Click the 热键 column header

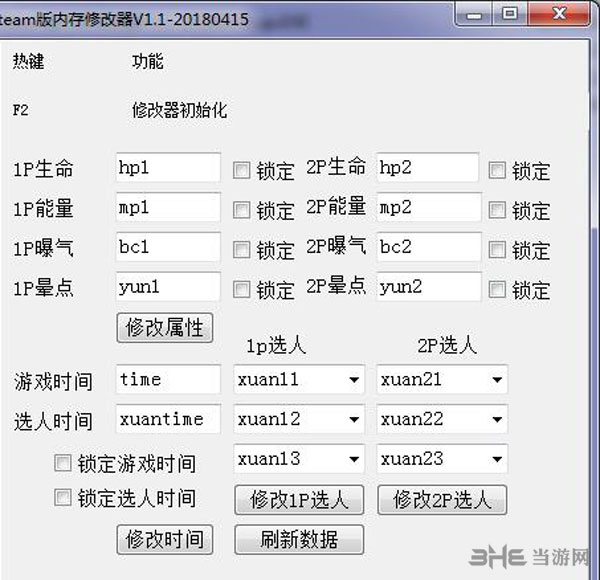pos(28,61)
